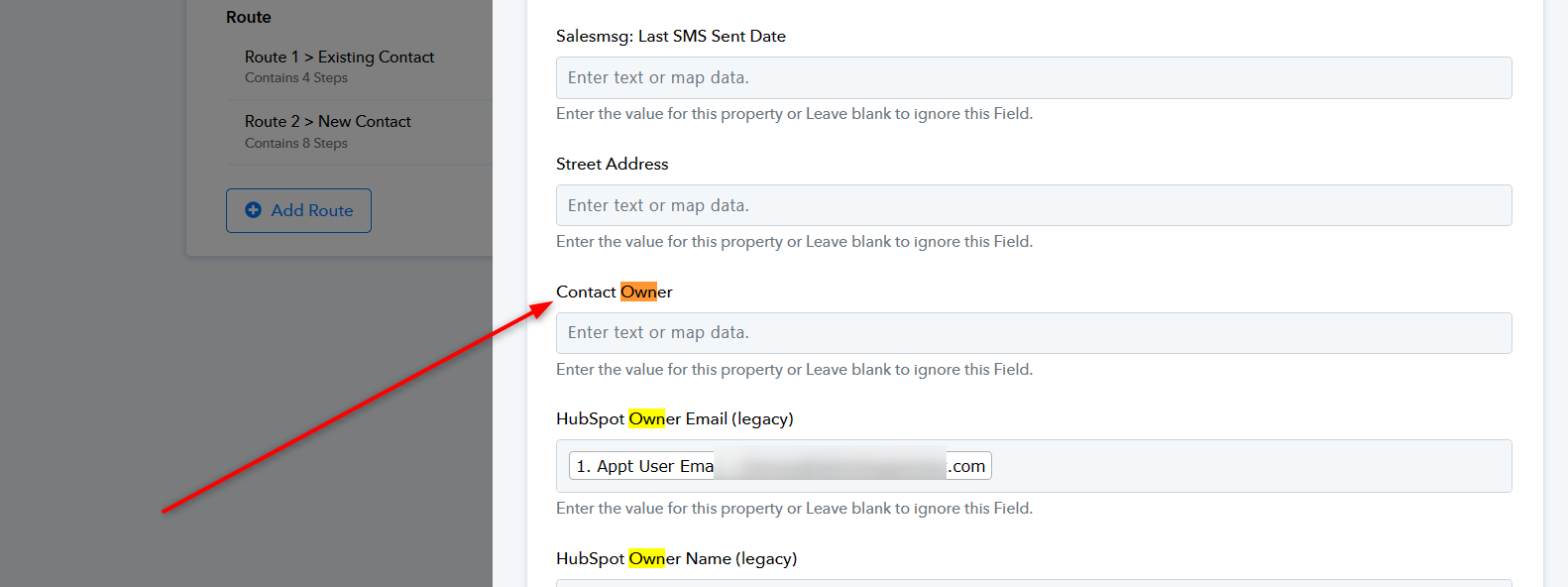Click the Contains 4 Steps subtitle
Screen dimensions: 1568x587
(296, 78)
